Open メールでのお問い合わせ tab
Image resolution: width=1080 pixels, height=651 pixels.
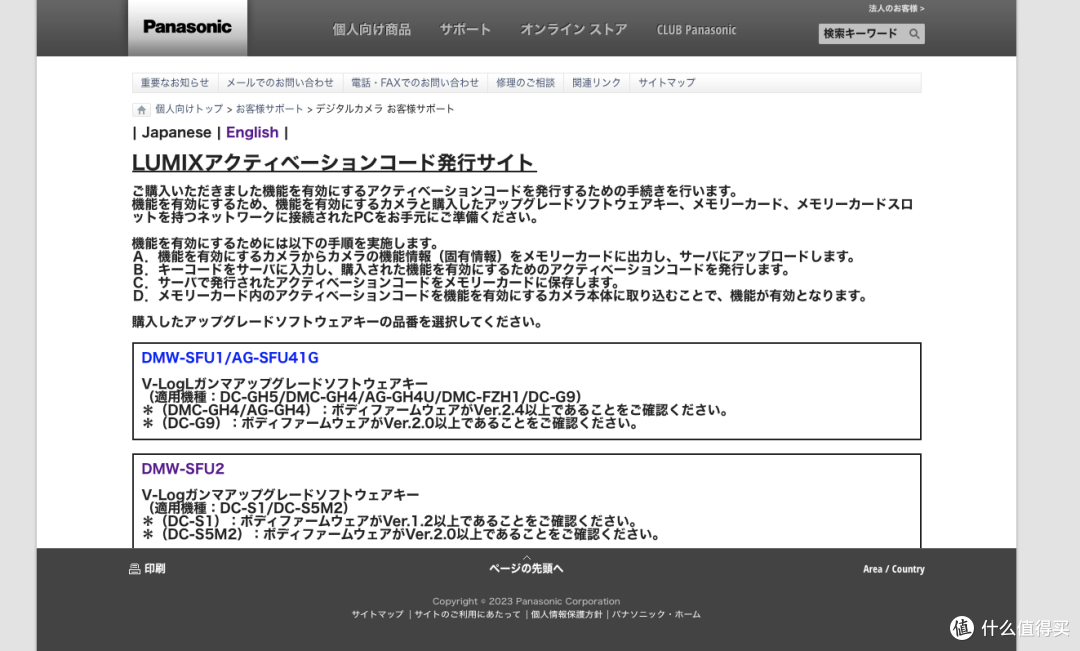[280, 83]
